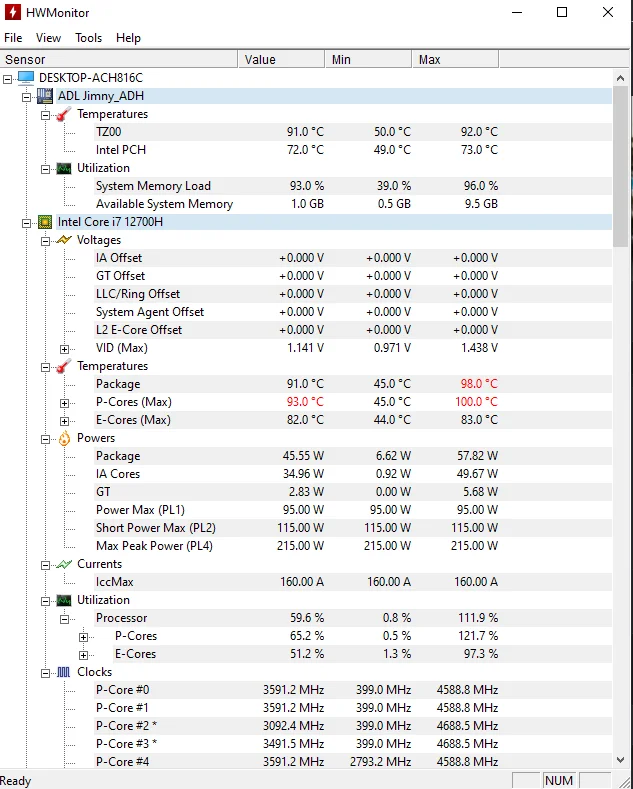
Task: Click the HWMonitor lightning bolt title icon
Action: [13, 13]
